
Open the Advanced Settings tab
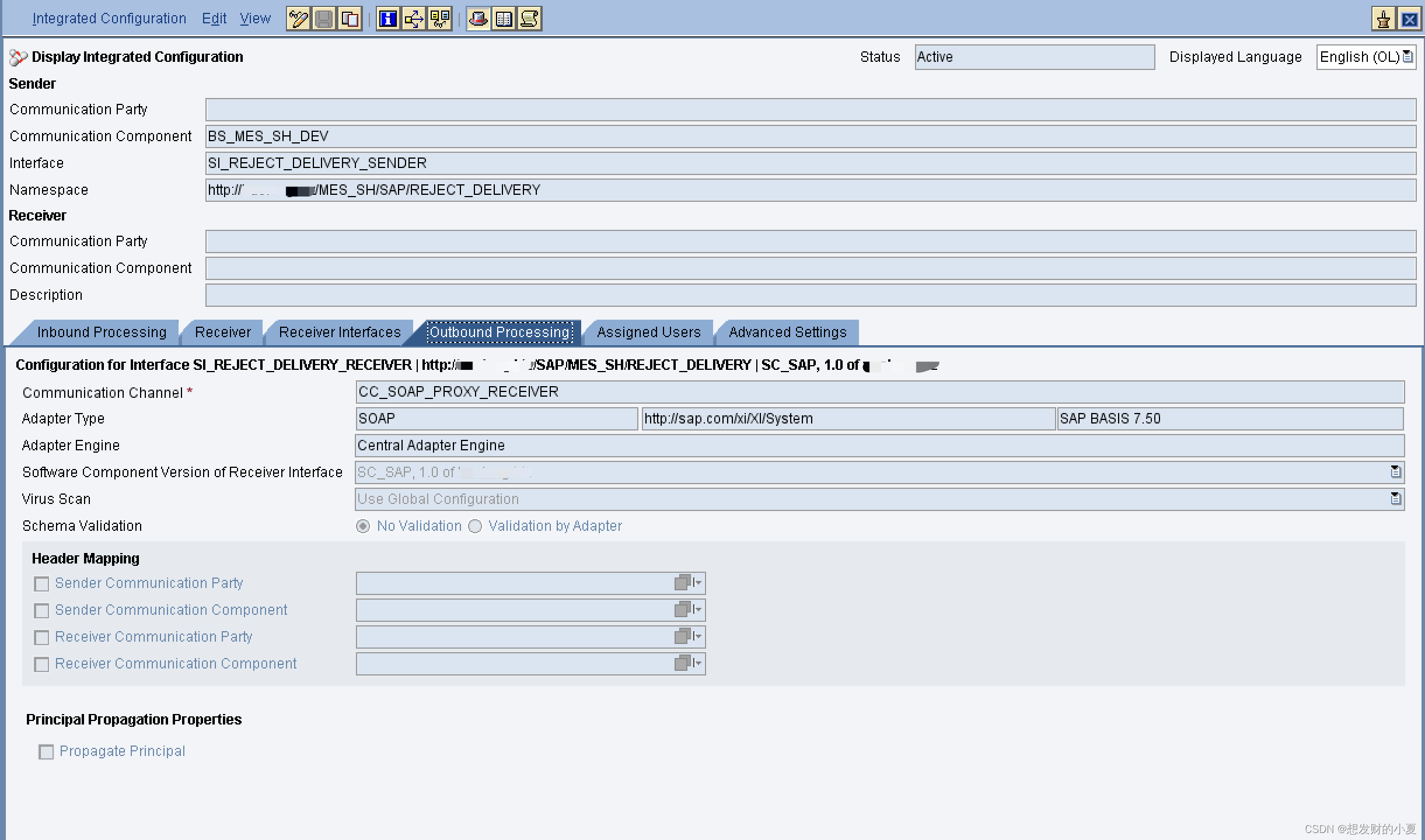pyautogui.click(x=787, y=332)
